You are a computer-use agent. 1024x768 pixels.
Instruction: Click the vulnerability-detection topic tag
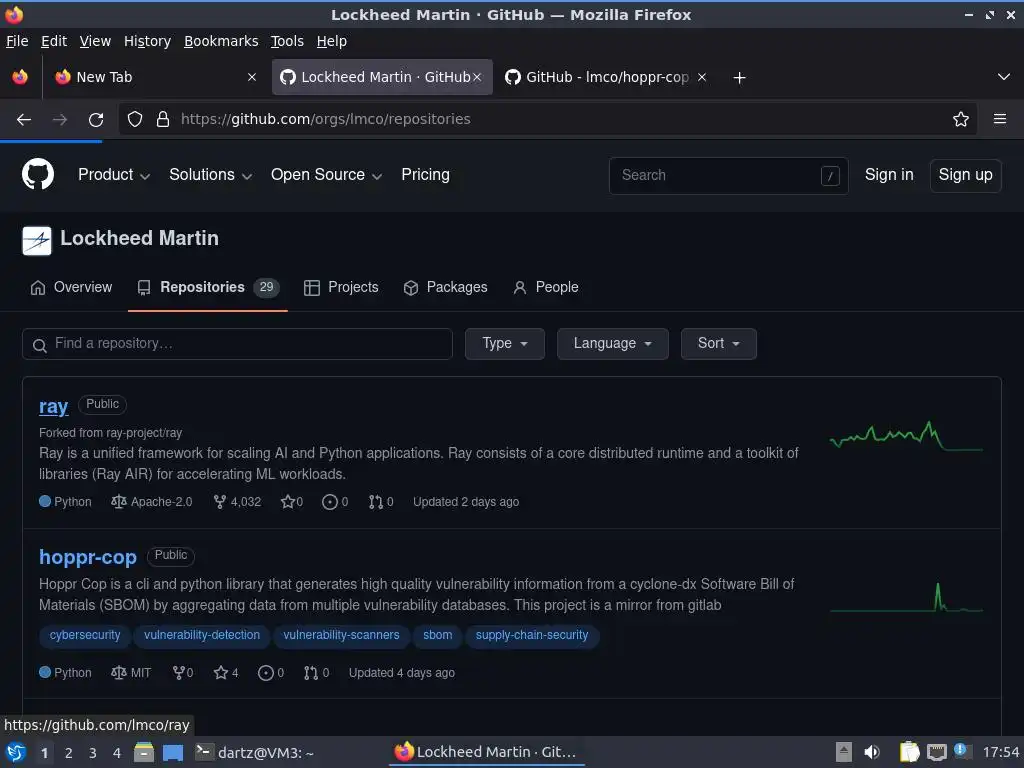point(202,635)
